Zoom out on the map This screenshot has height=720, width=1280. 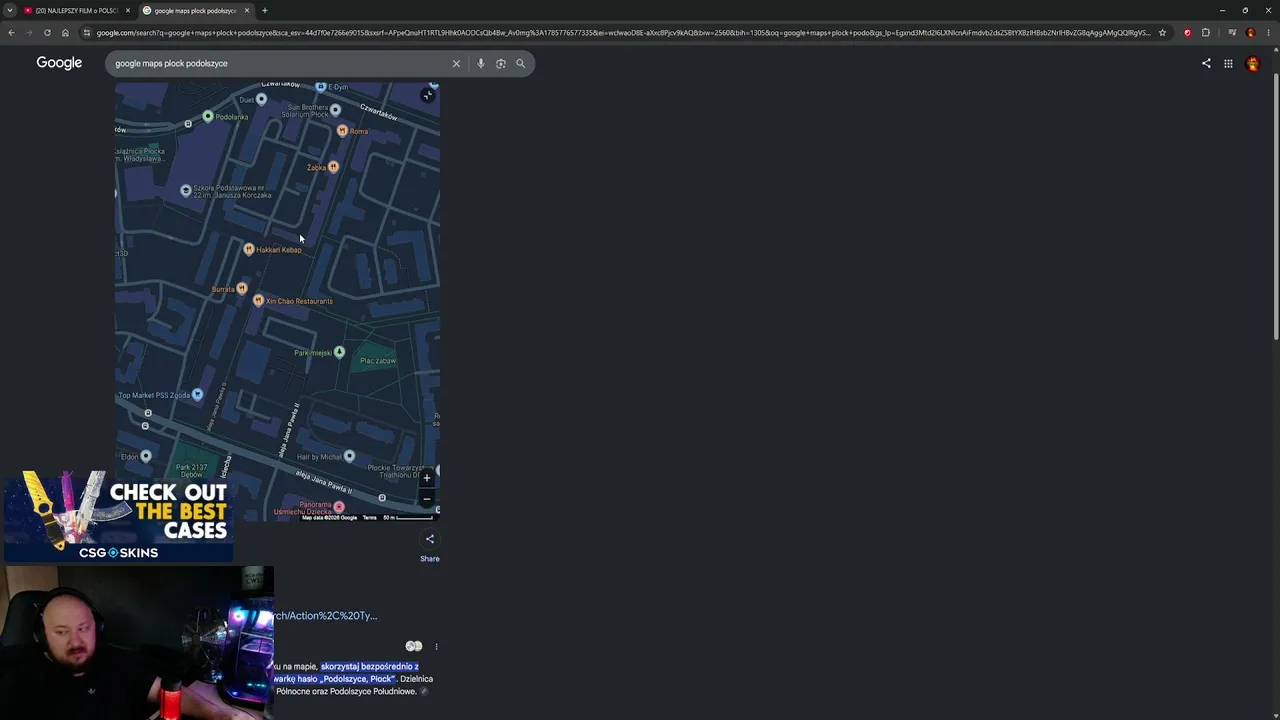pyautogui.click(x=427, y=498)
